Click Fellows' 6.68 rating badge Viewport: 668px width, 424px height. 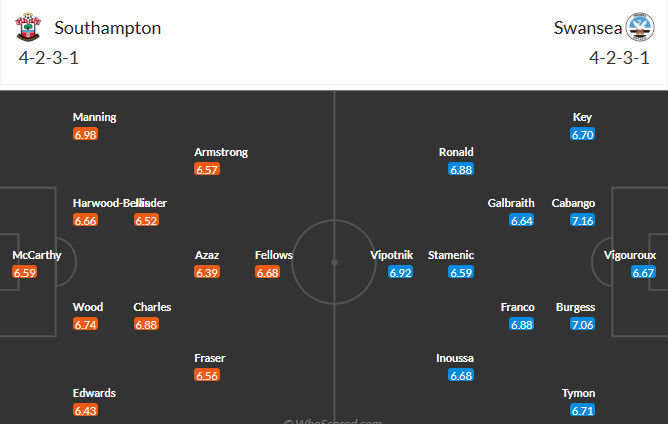(267, 272)
